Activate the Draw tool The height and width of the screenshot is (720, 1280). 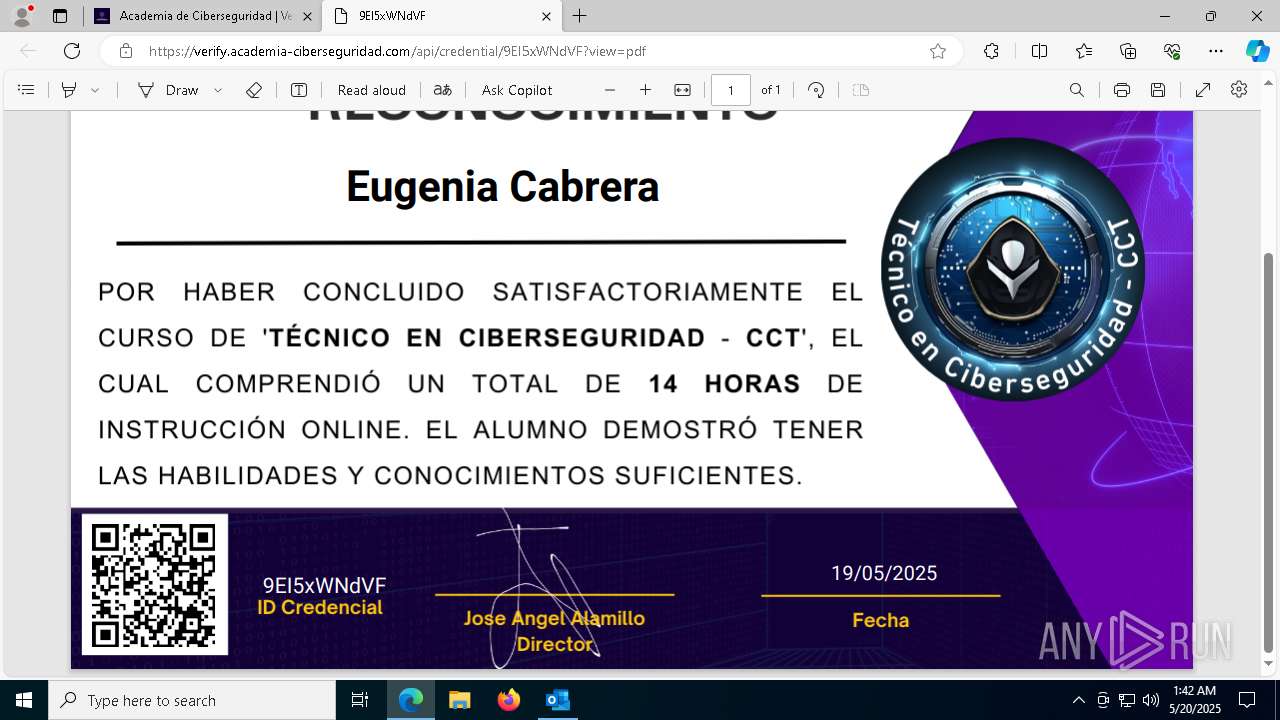tap(168, 90)
